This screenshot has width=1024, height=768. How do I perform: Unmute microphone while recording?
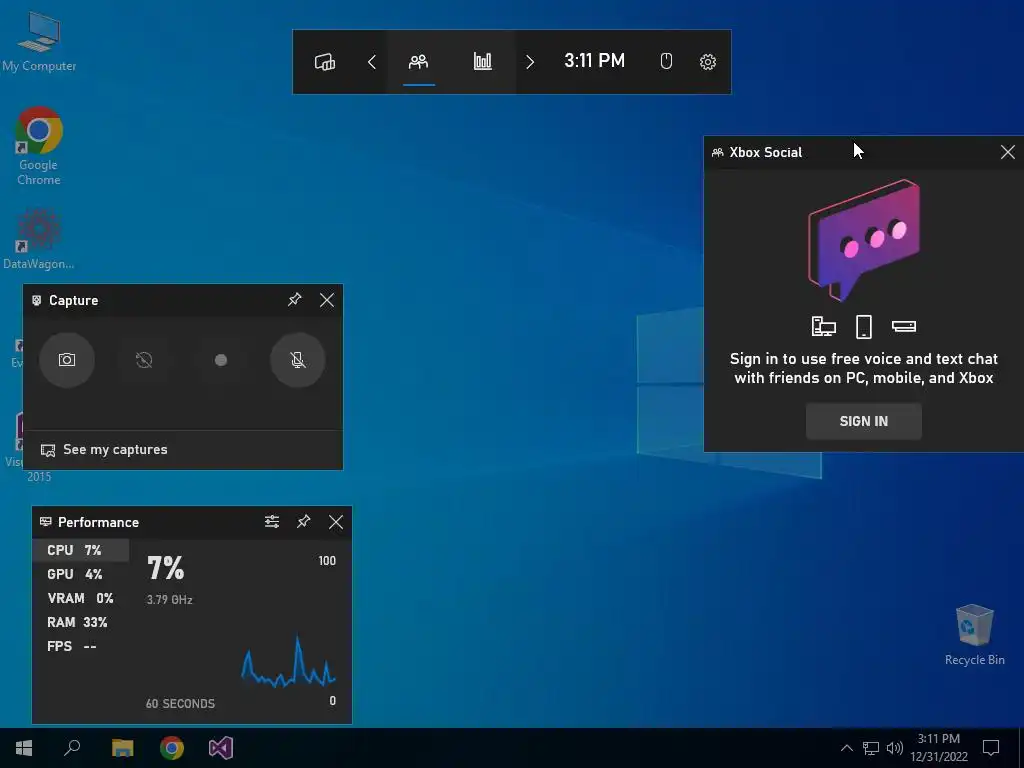pyautogui.click(x=298, y=360)
